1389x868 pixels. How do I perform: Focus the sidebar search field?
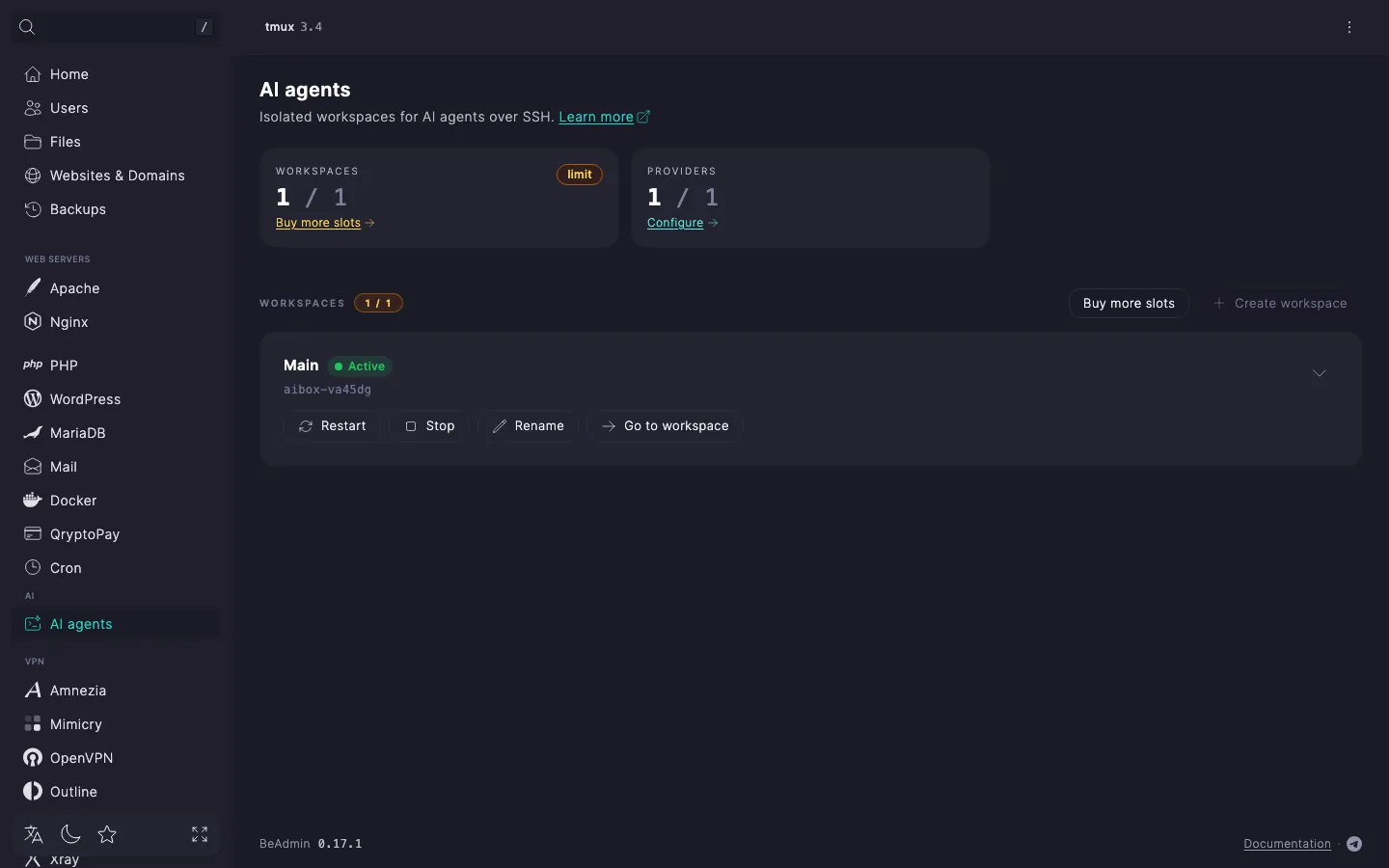(x=116, y=27)
